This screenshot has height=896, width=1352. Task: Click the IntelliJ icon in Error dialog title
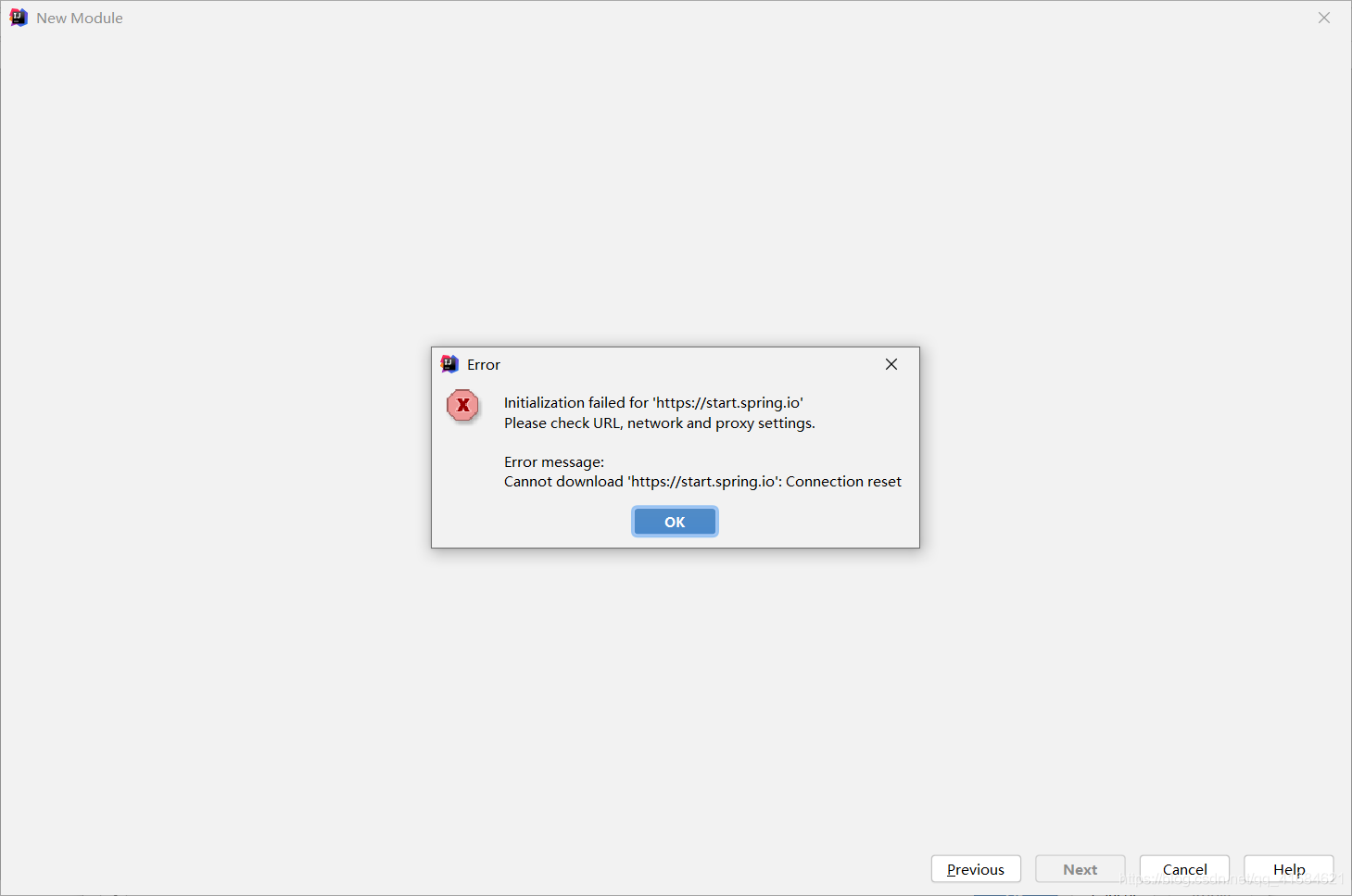click(449, 364)
